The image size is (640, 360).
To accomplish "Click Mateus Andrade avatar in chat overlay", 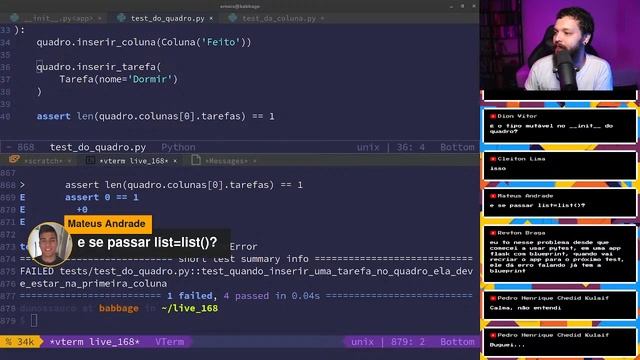I will click(49, 244).
